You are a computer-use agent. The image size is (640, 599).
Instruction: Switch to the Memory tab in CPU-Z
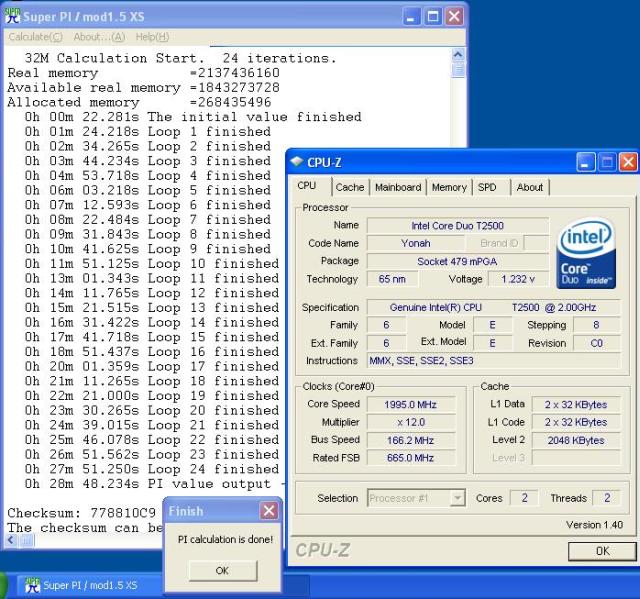pyautogui.click(x=449, y=187)
